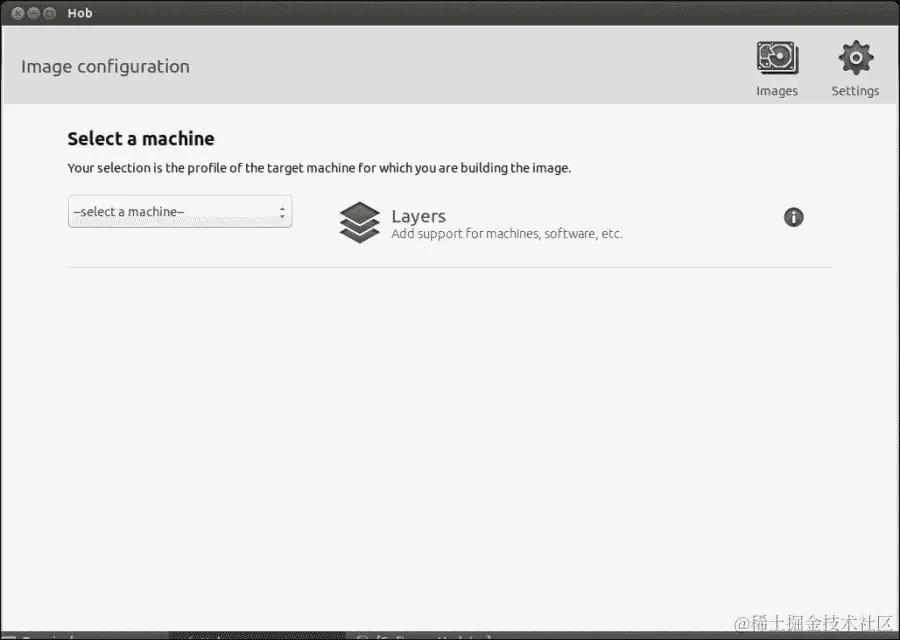
Task: Open the Settings gear icon
Action: click(856, 57)
